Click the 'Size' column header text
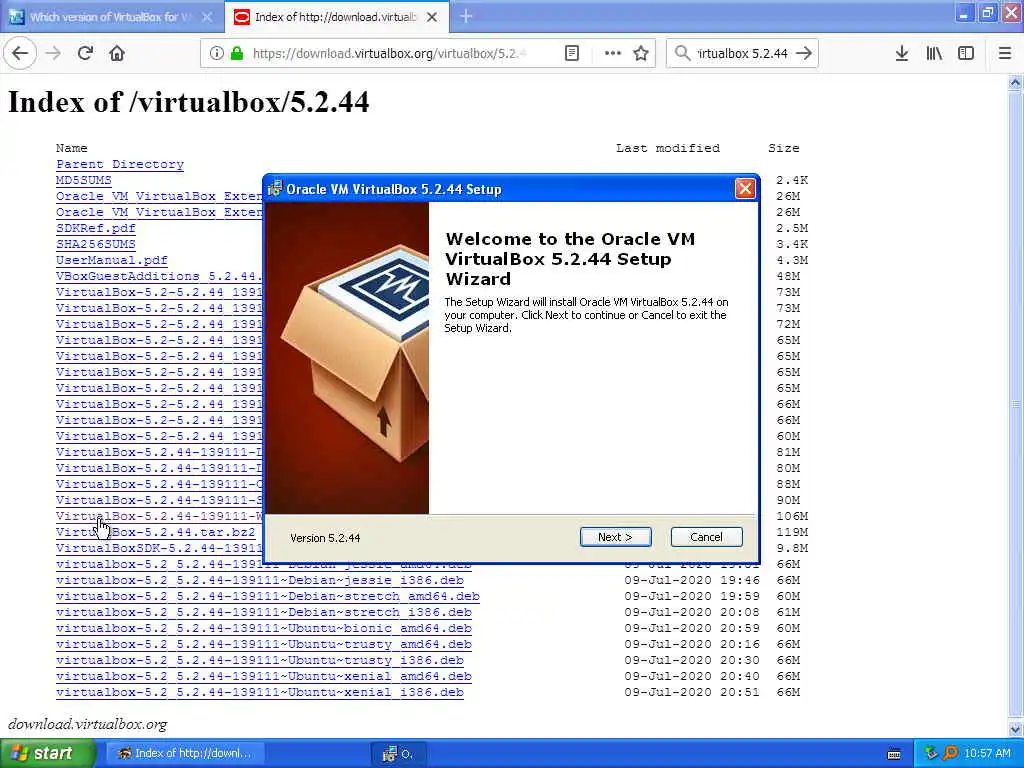 (784, 148)
